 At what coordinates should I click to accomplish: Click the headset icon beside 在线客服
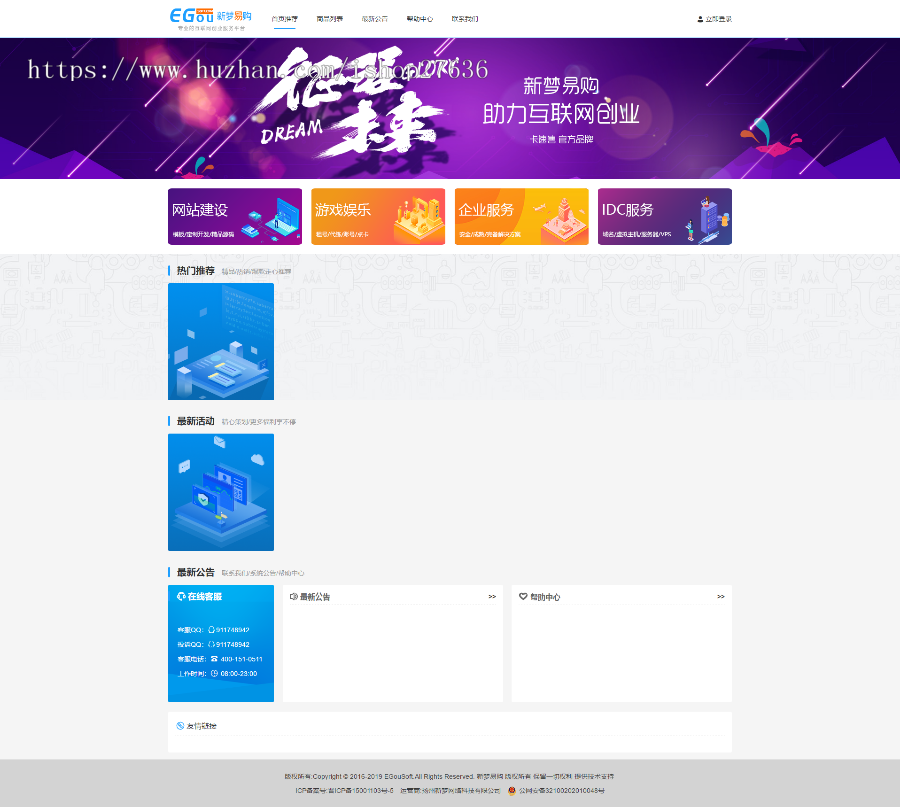[181, 596]
